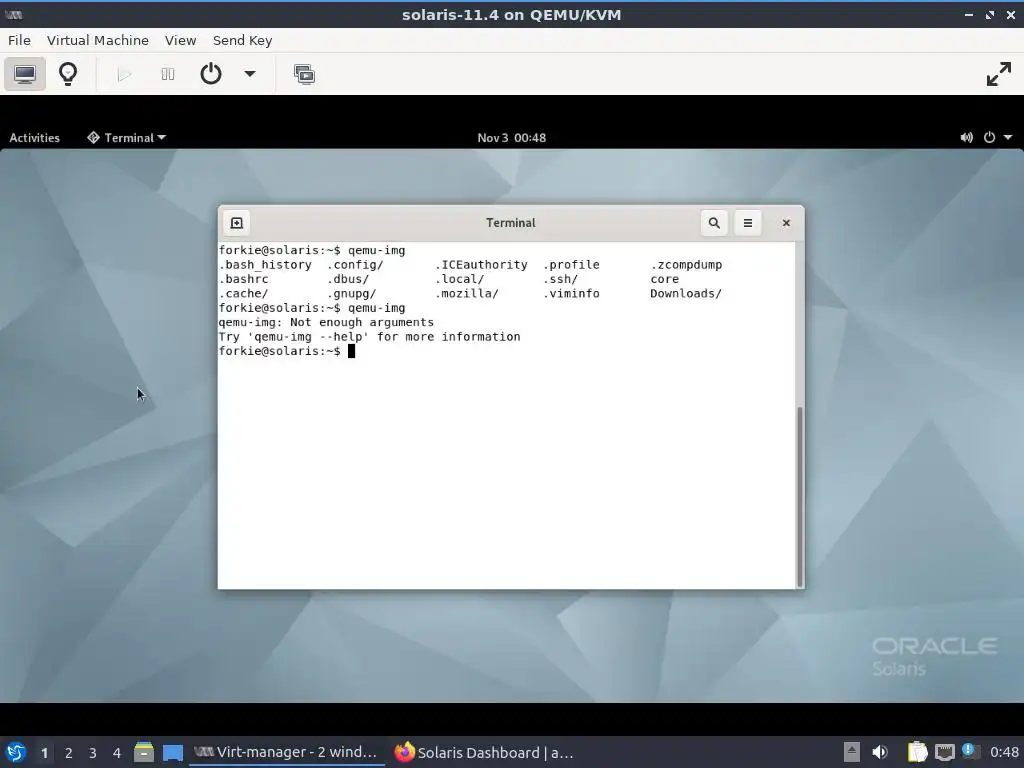Viewport: 1024px width, 768px height.
Task: Open the File menu
Action: [x=19, y=40]
